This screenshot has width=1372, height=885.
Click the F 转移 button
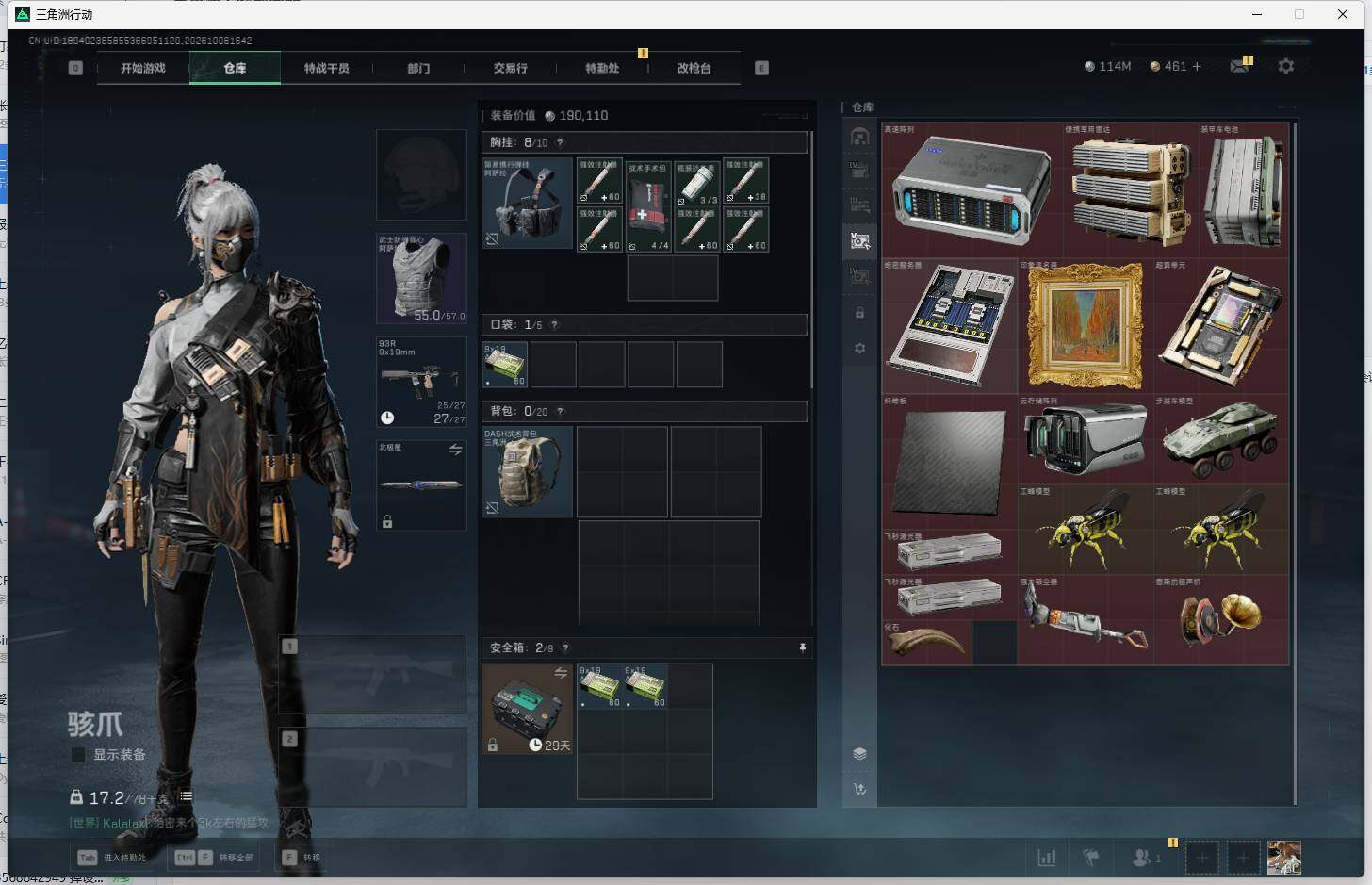(x=302, y=858)
